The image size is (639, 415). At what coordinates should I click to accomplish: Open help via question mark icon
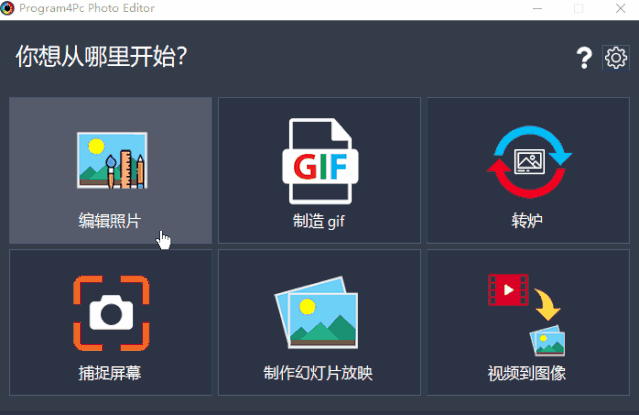(584, 58)
